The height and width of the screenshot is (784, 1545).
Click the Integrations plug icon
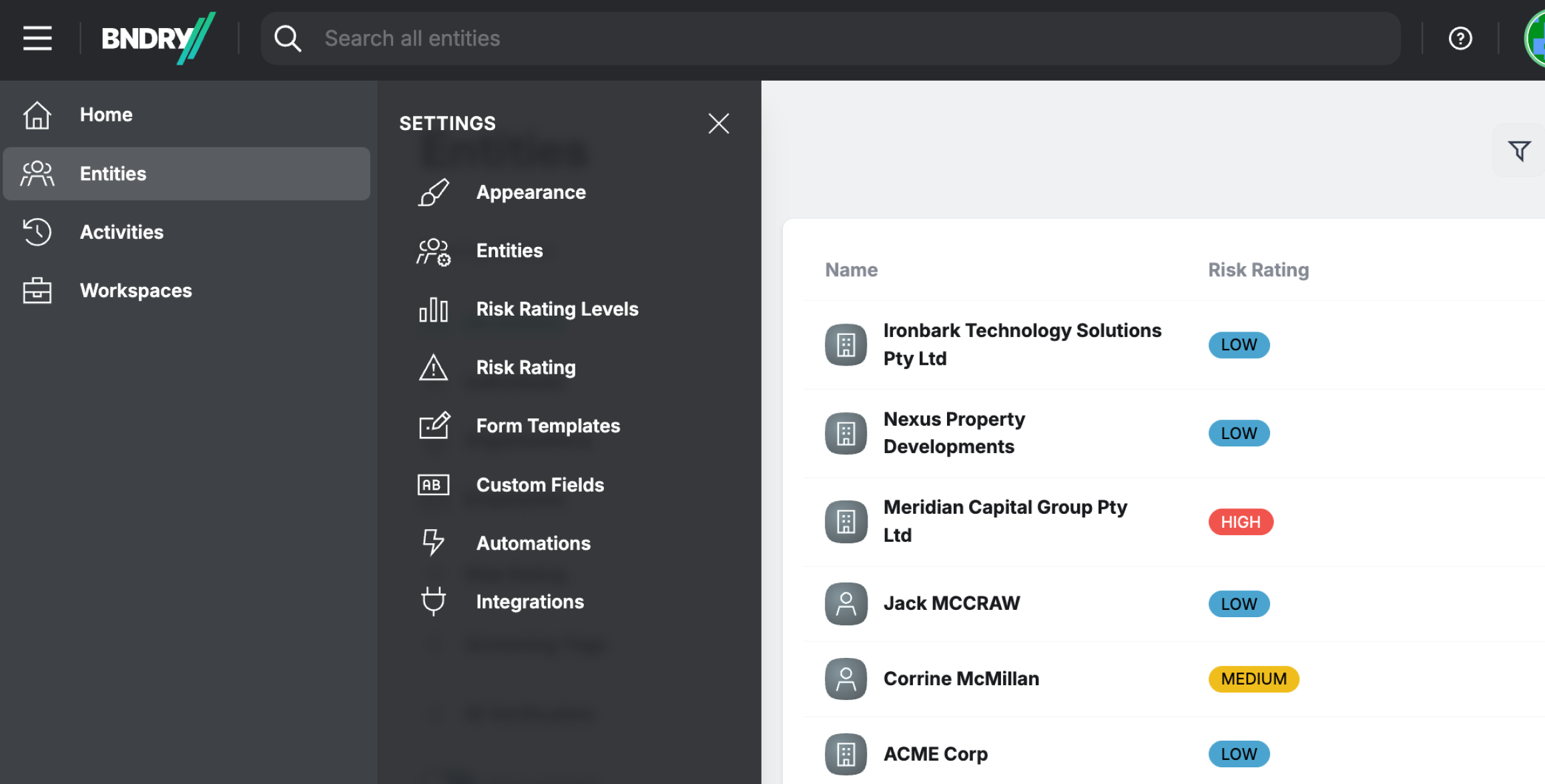434,601
